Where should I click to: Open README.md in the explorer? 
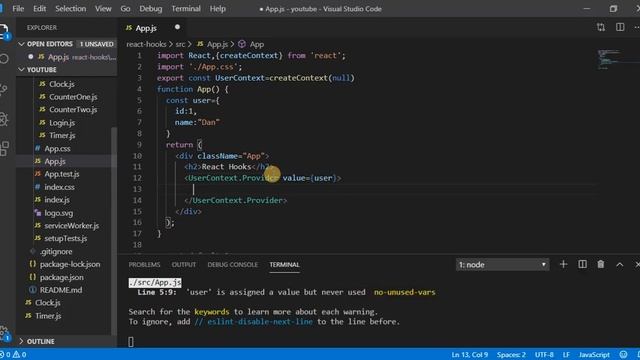pyautogui.click(x=60, y=290)
